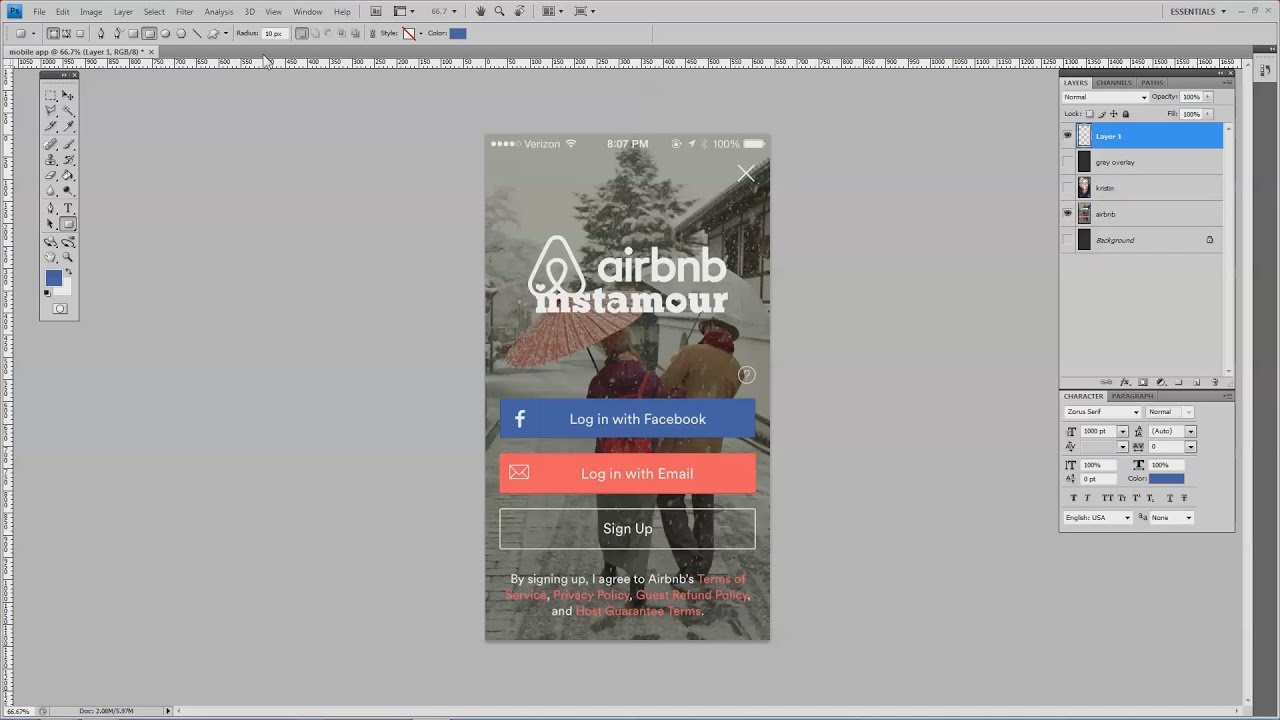
Task: Open the Opacity slider arrow
Action: [x=1207, y=97]
